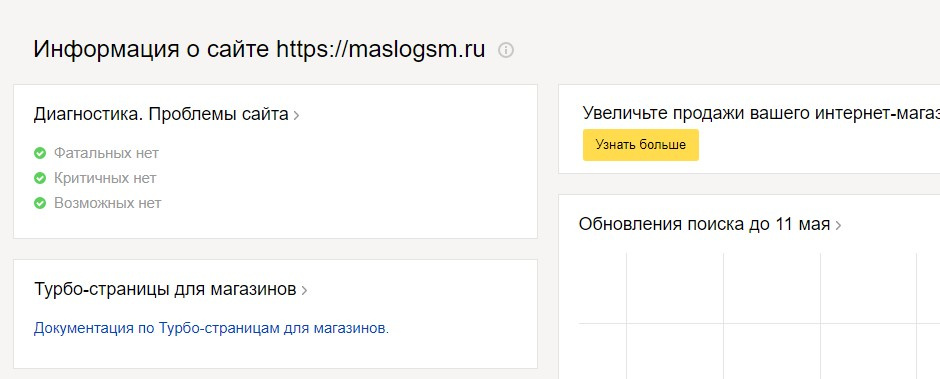Open the Турбо-страницы для магазинов heading
The height and width of the screenshot is (379, 940).
coord(165,290)
